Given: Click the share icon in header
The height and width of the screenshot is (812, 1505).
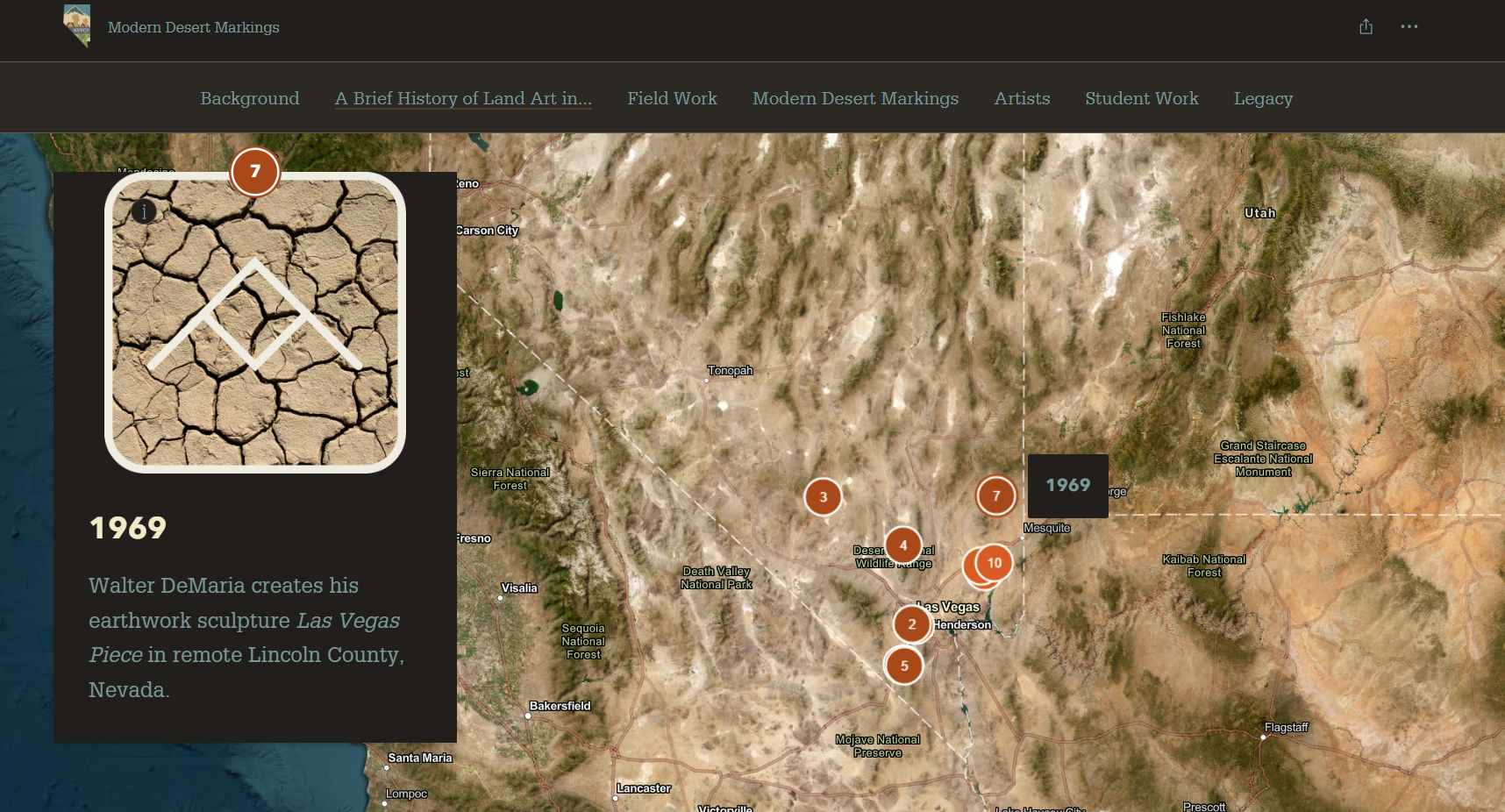Looking at the screenshot, I should point(1366,27).
